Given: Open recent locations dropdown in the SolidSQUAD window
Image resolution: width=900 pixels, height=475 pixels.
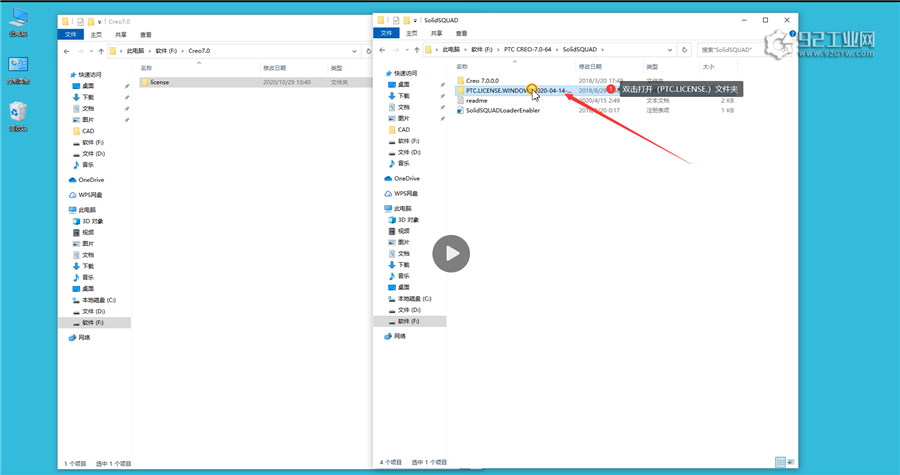Looking at the screenshot, I should pyautogui.click(x=408, y=50).
